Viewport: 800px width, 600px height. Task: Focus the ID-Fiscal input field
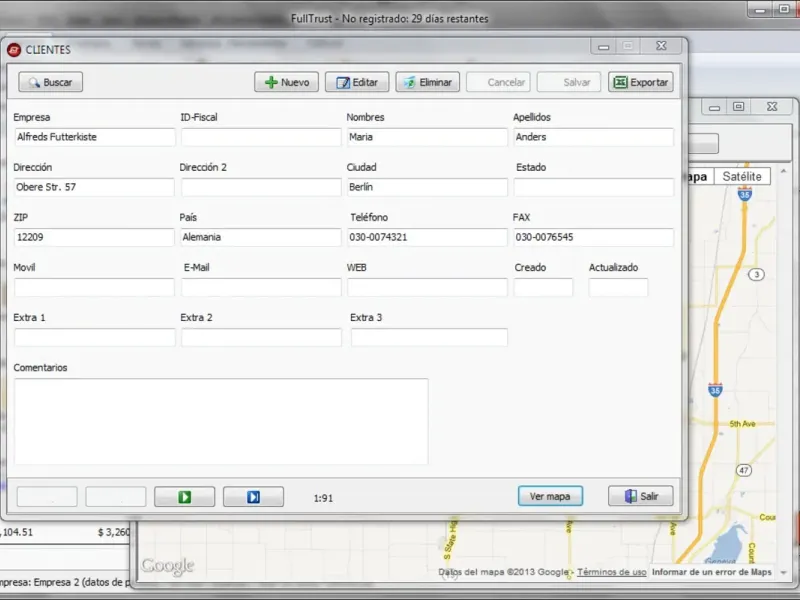(x=261, y=137)
